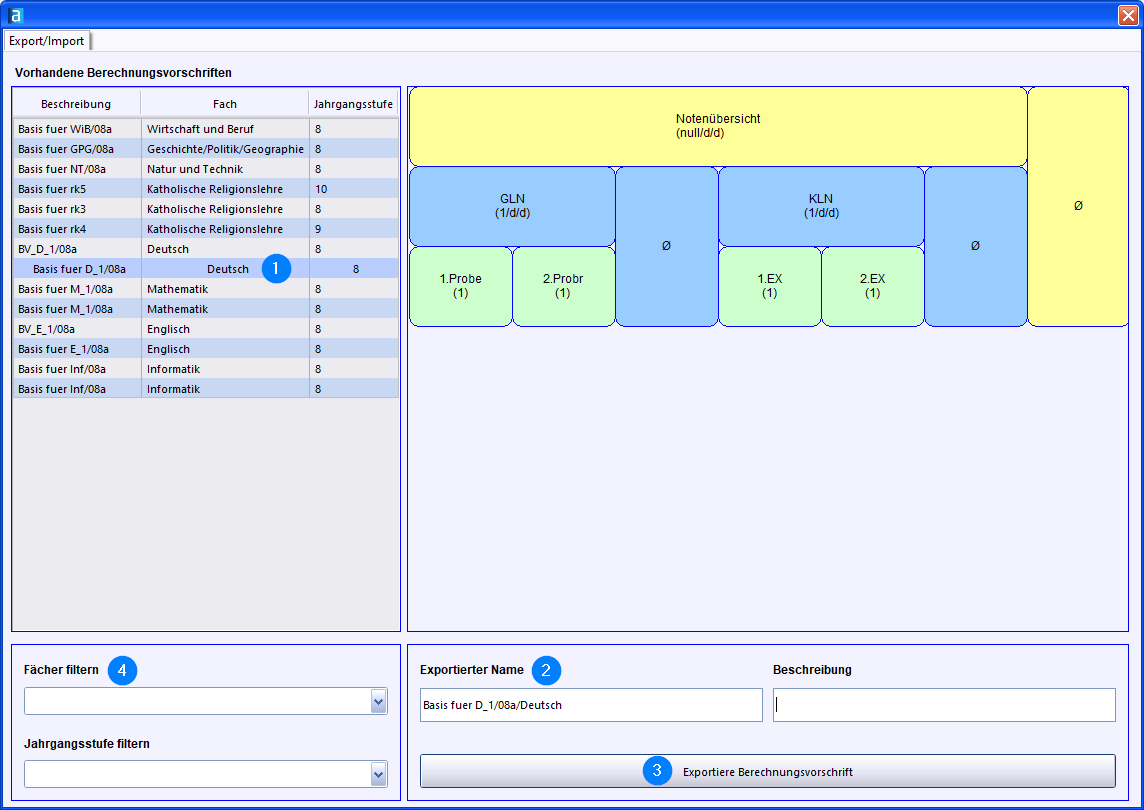This screenshot has height=810, width=1144.
Task: Click the average block next to GLN
Action: pyautogui.click(x=667, y=247)
